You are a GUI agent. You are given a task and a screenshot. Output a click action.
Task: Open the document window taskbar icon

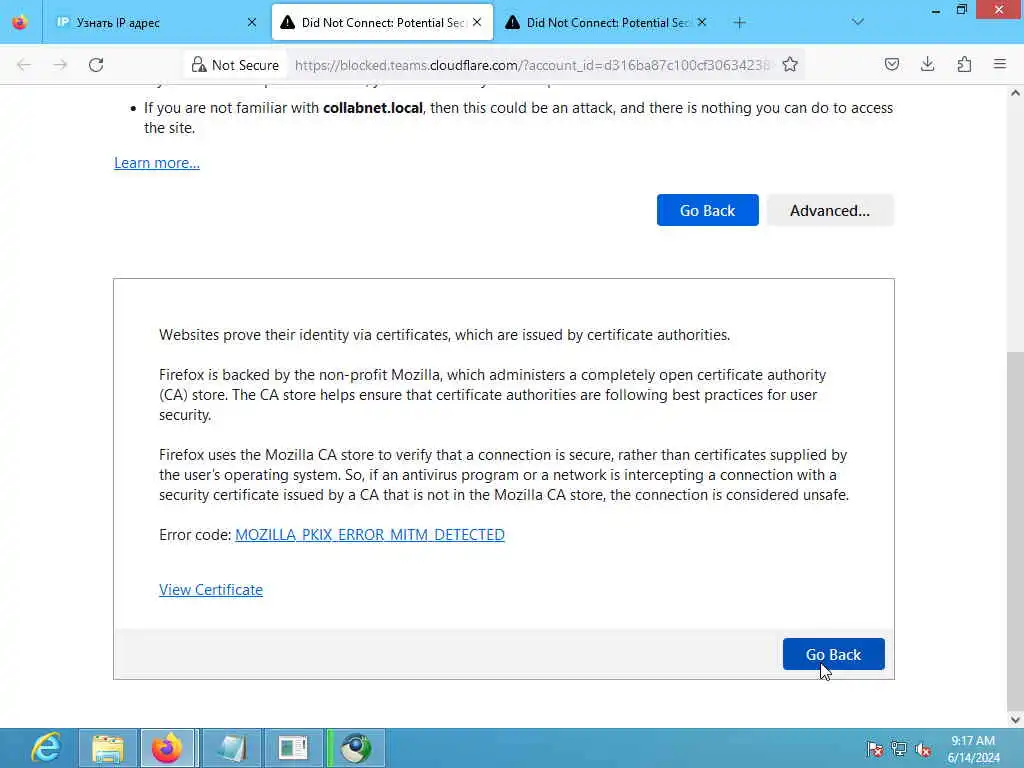point(293,748)
